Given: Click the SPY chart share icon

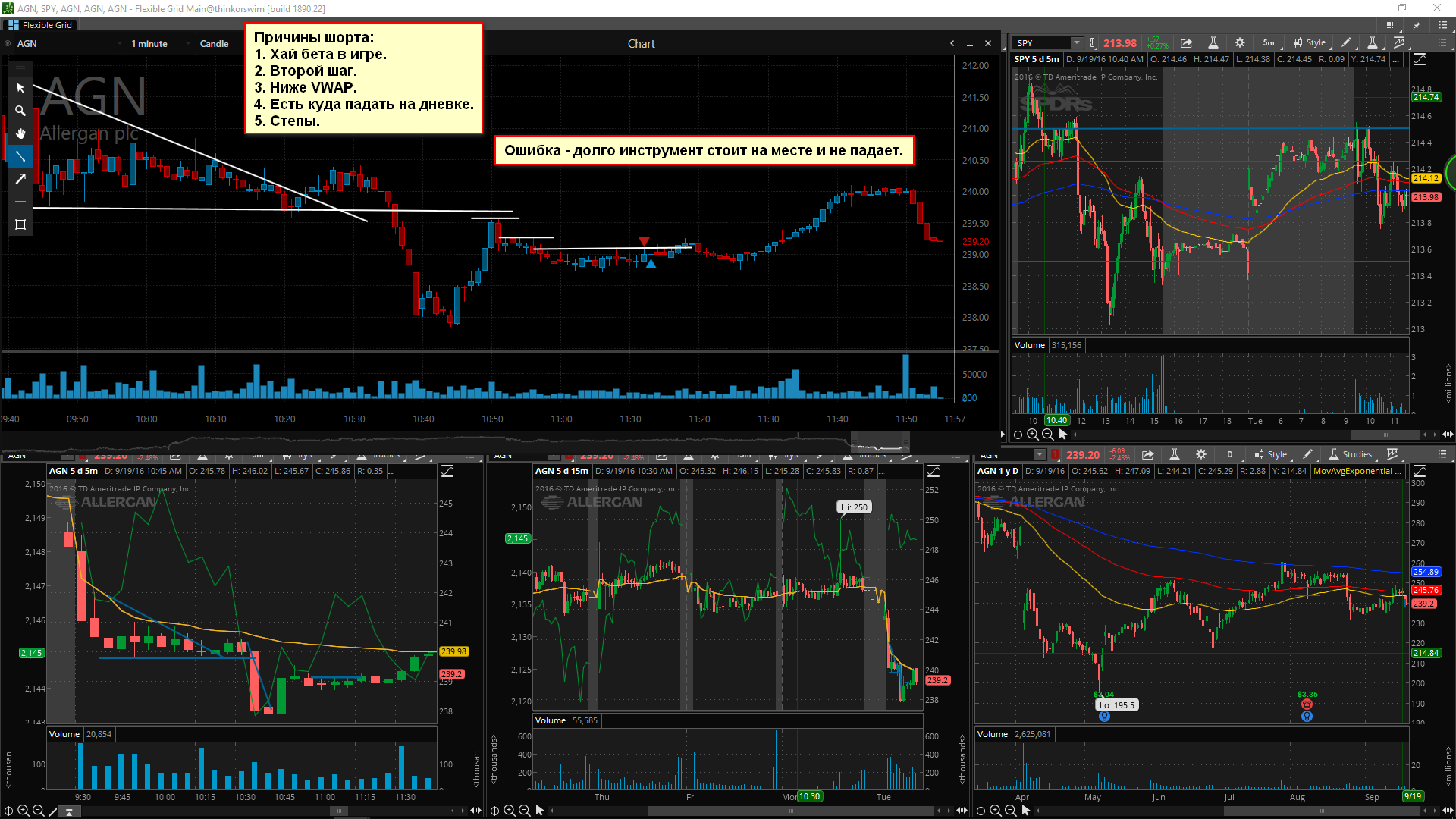Looking at the screenshot, I should coord(1187,43).
